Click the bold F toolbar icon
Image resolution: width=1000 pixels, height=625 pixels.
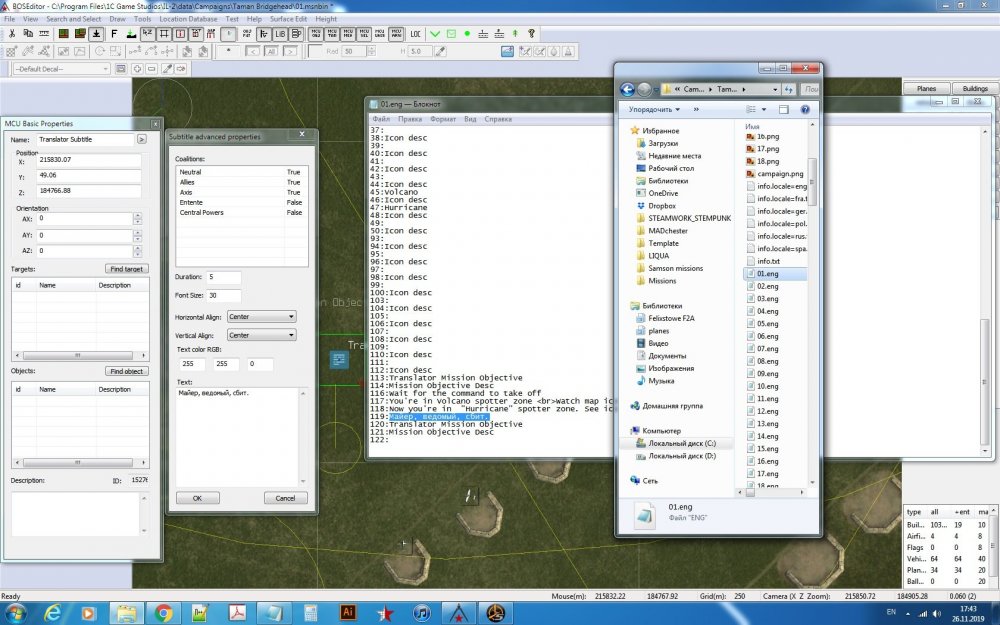point(113,34)
